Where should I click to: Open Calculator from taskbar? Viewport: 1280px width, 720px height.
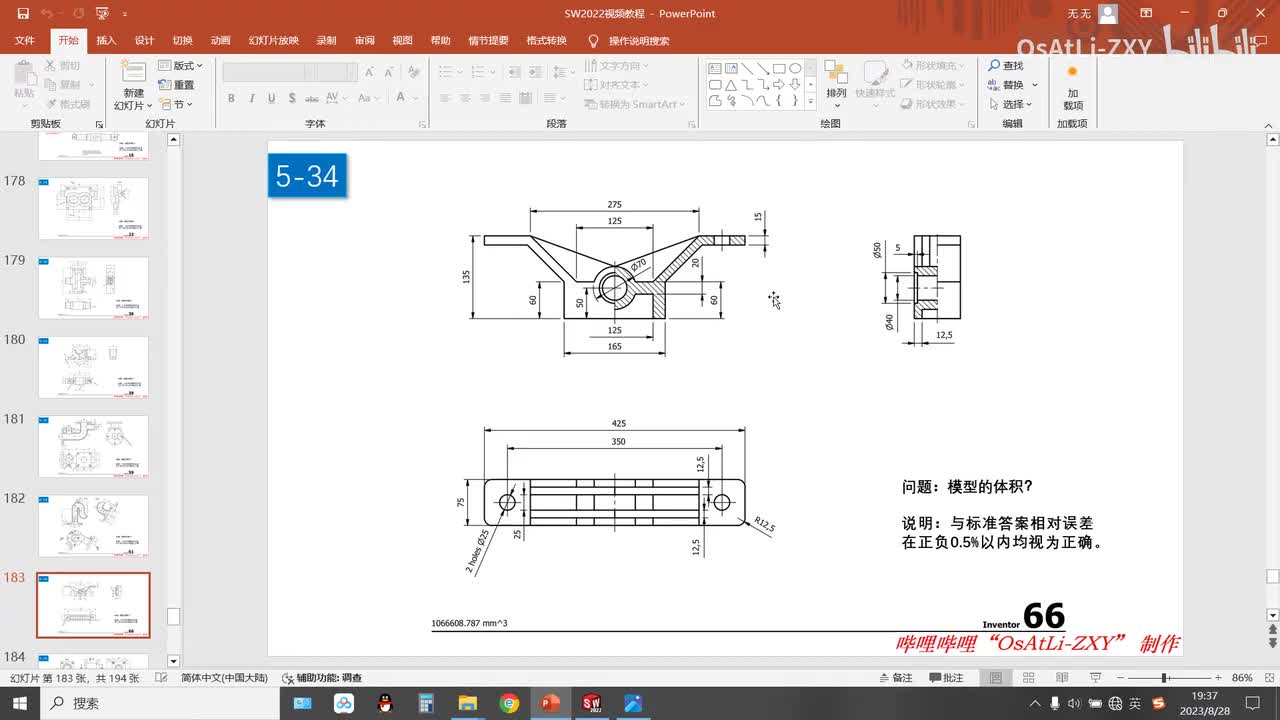(x=426, y=703)
